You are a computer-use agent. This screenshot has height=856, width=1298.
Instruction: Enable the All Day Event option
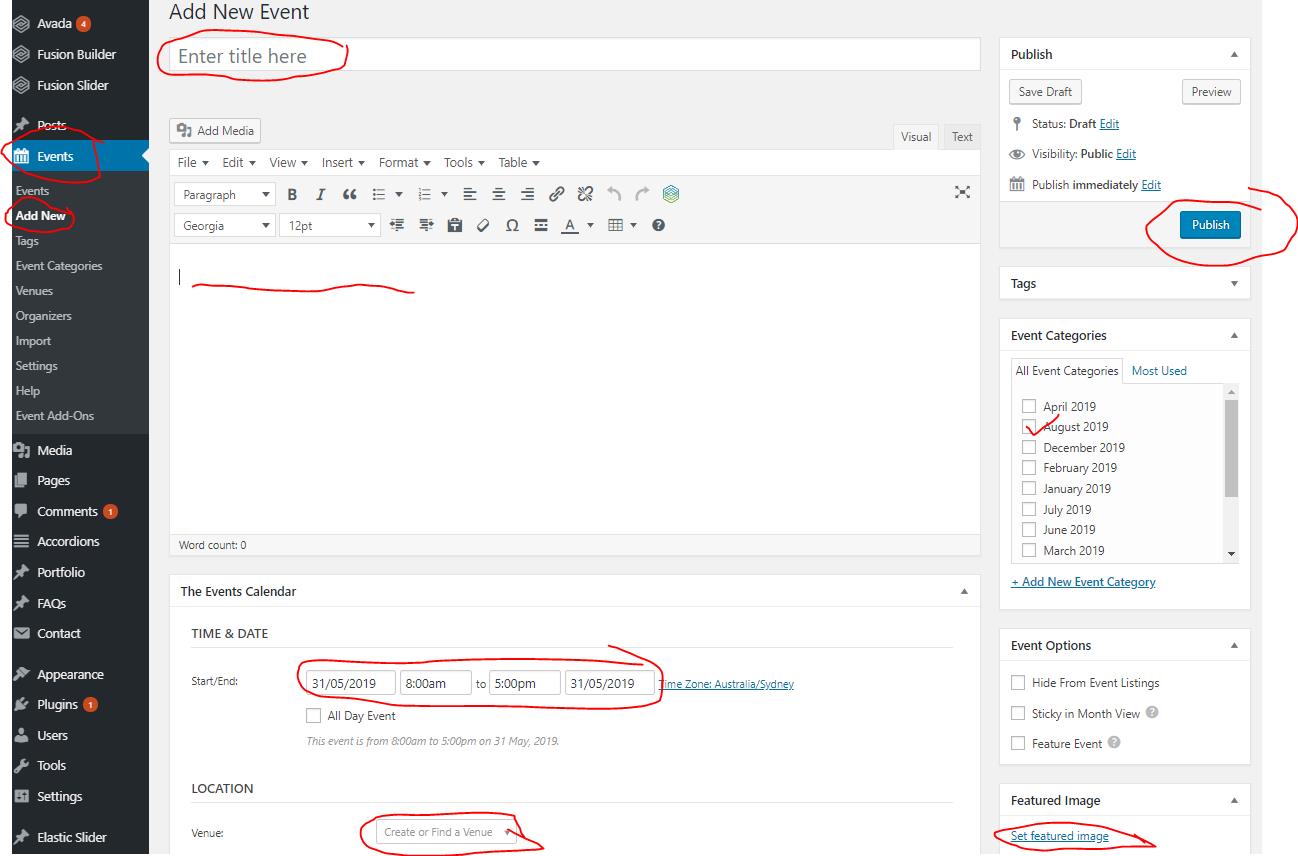tap(314, 715)
